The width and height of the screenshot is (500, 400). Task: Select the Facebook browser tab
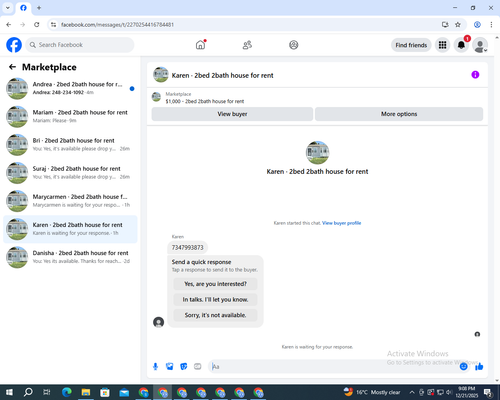coord(23,8)
